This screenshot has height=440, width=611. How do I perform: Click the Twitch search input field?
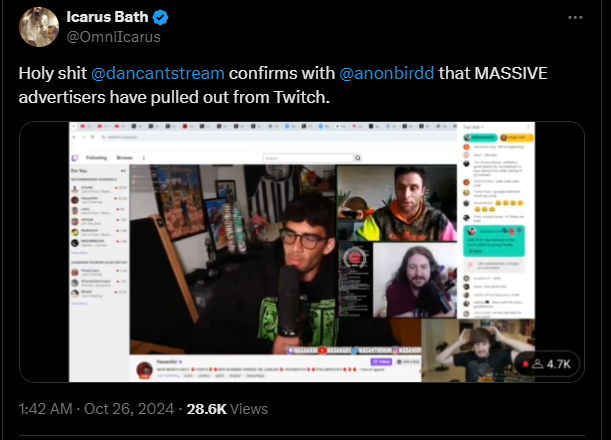point(308,158)
